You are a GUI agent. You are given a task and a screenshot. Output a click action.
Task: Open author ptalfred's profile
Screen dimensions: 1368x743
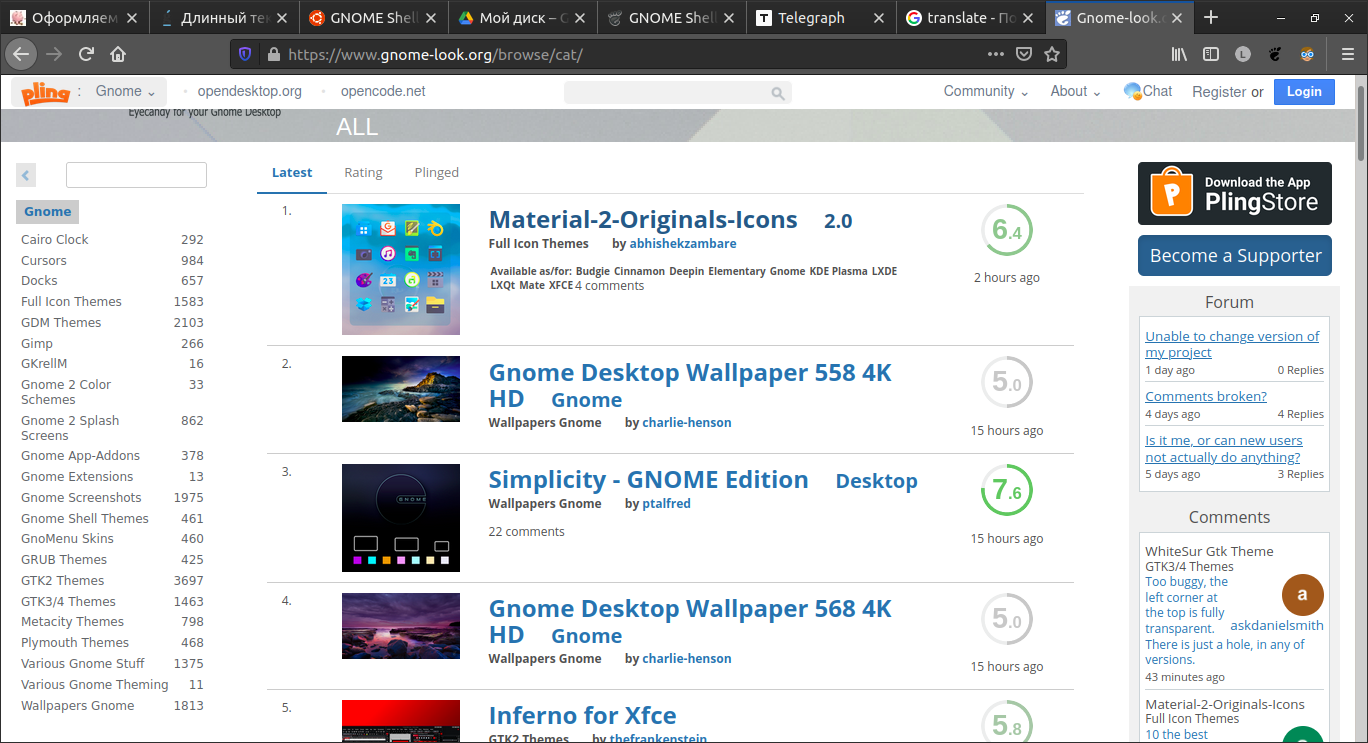665,503
